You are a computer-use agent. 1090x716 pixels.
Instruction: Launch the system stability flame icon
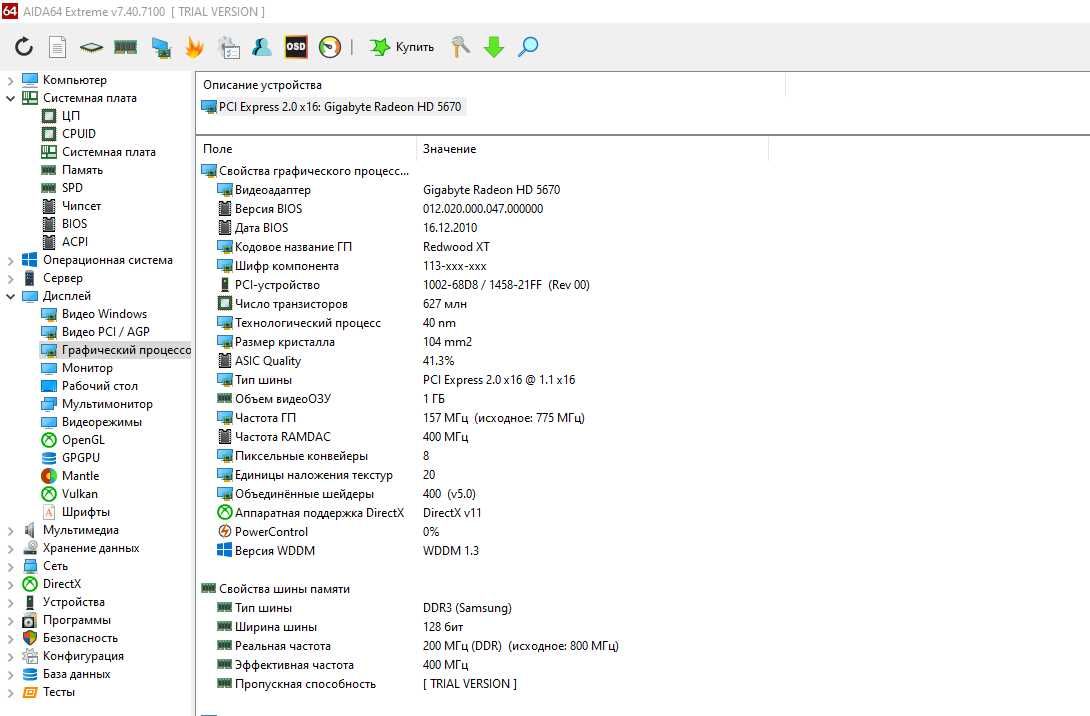point(195,47)
